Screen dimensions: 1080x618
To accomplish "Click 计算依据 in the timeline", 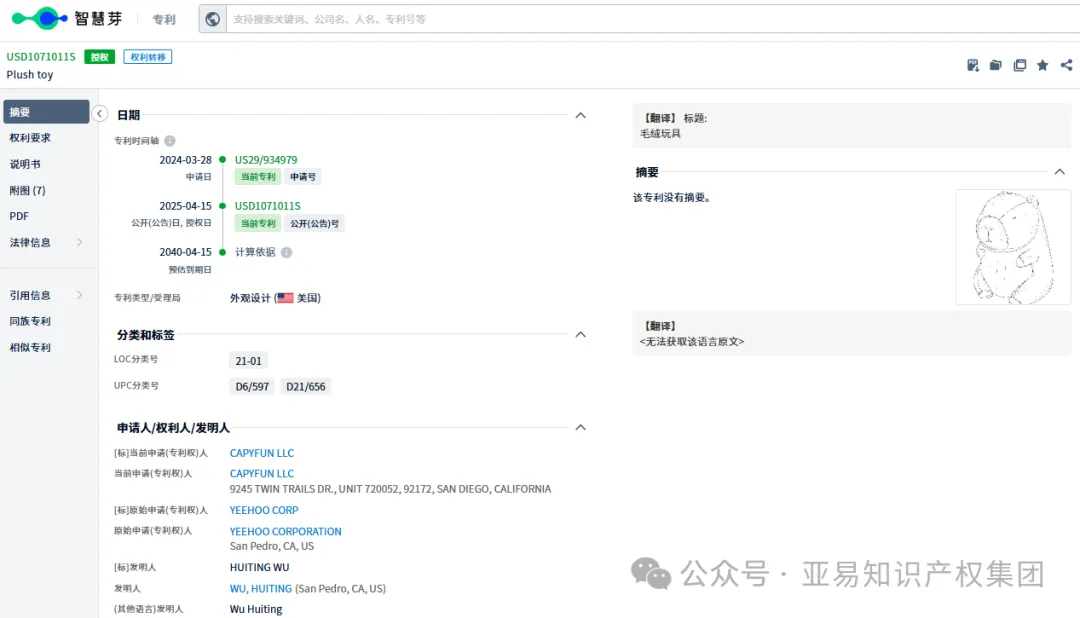I will [255, 252].
